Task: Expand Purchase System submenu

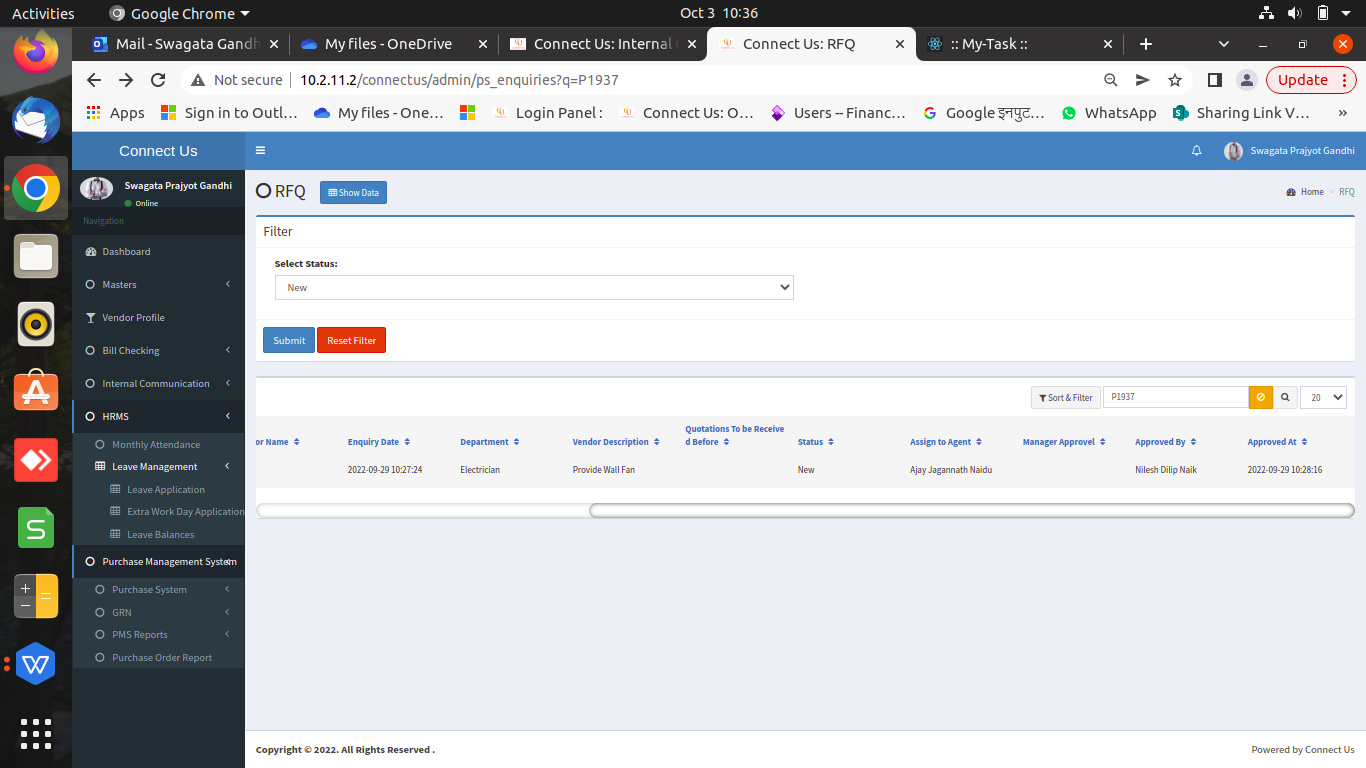Action: (158, 590)
